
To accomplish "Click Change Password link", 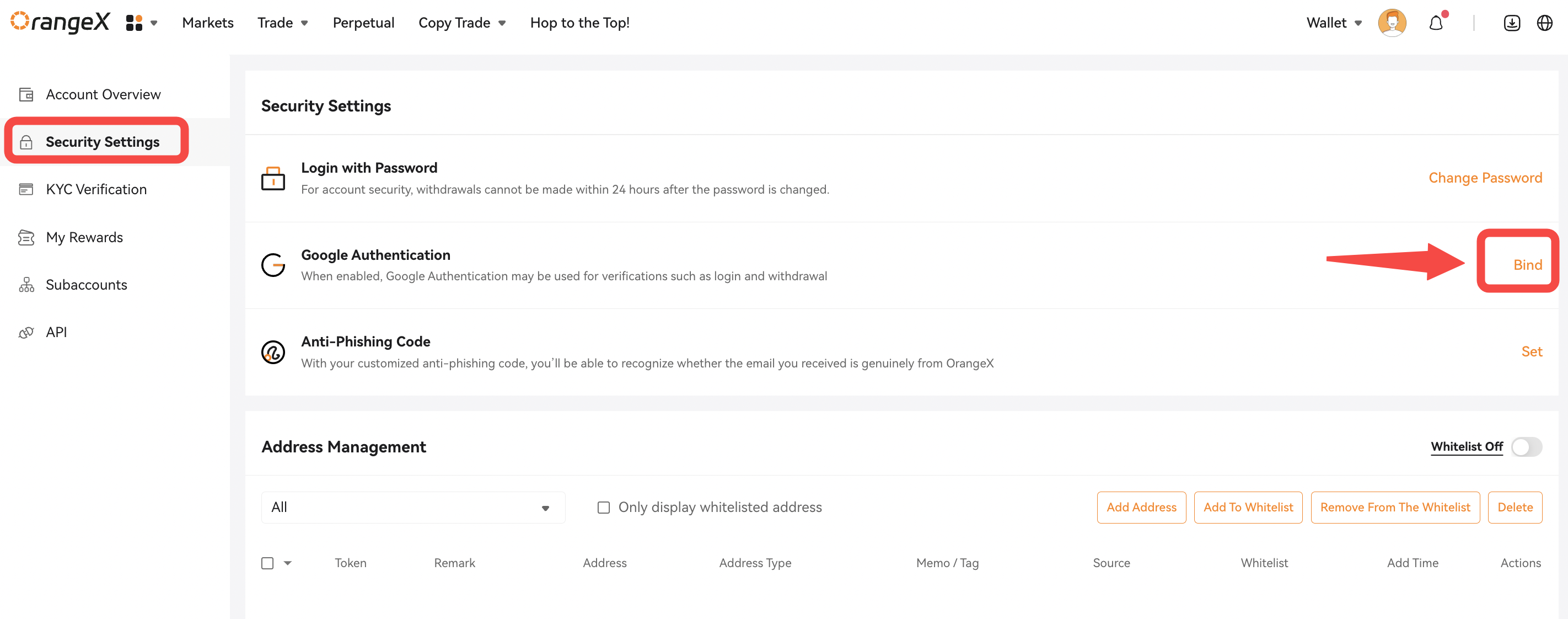I will (x=1485, y=177).
